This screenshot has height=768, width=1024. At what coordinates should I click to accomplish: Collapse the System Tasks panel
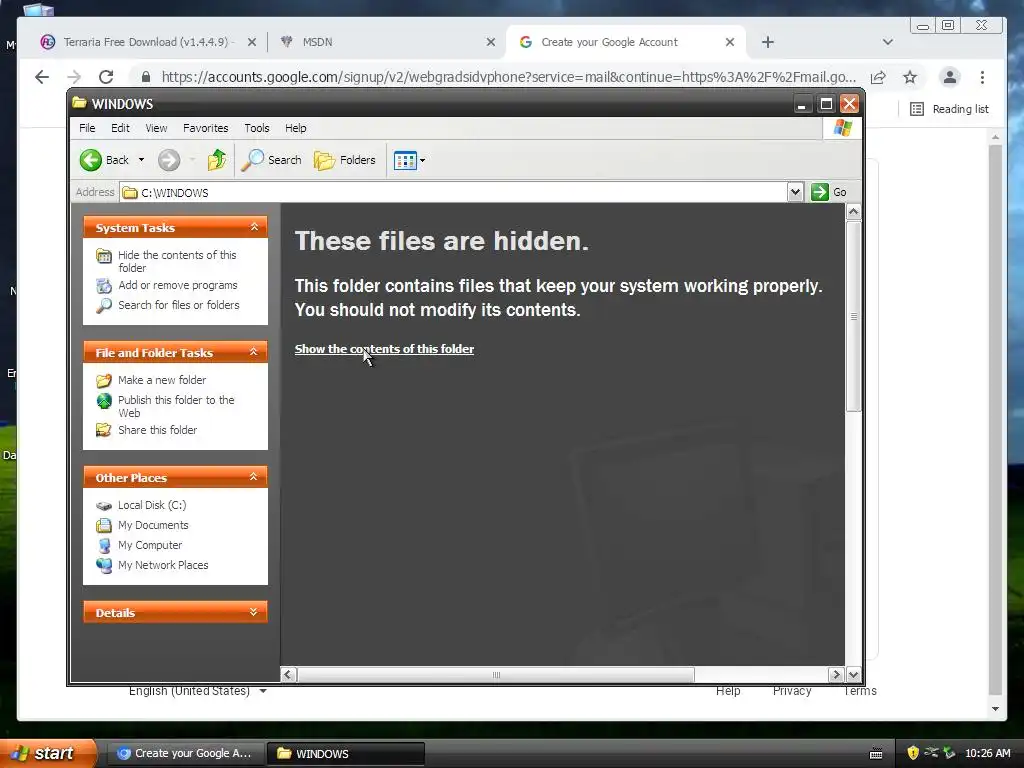coord(254,227)
